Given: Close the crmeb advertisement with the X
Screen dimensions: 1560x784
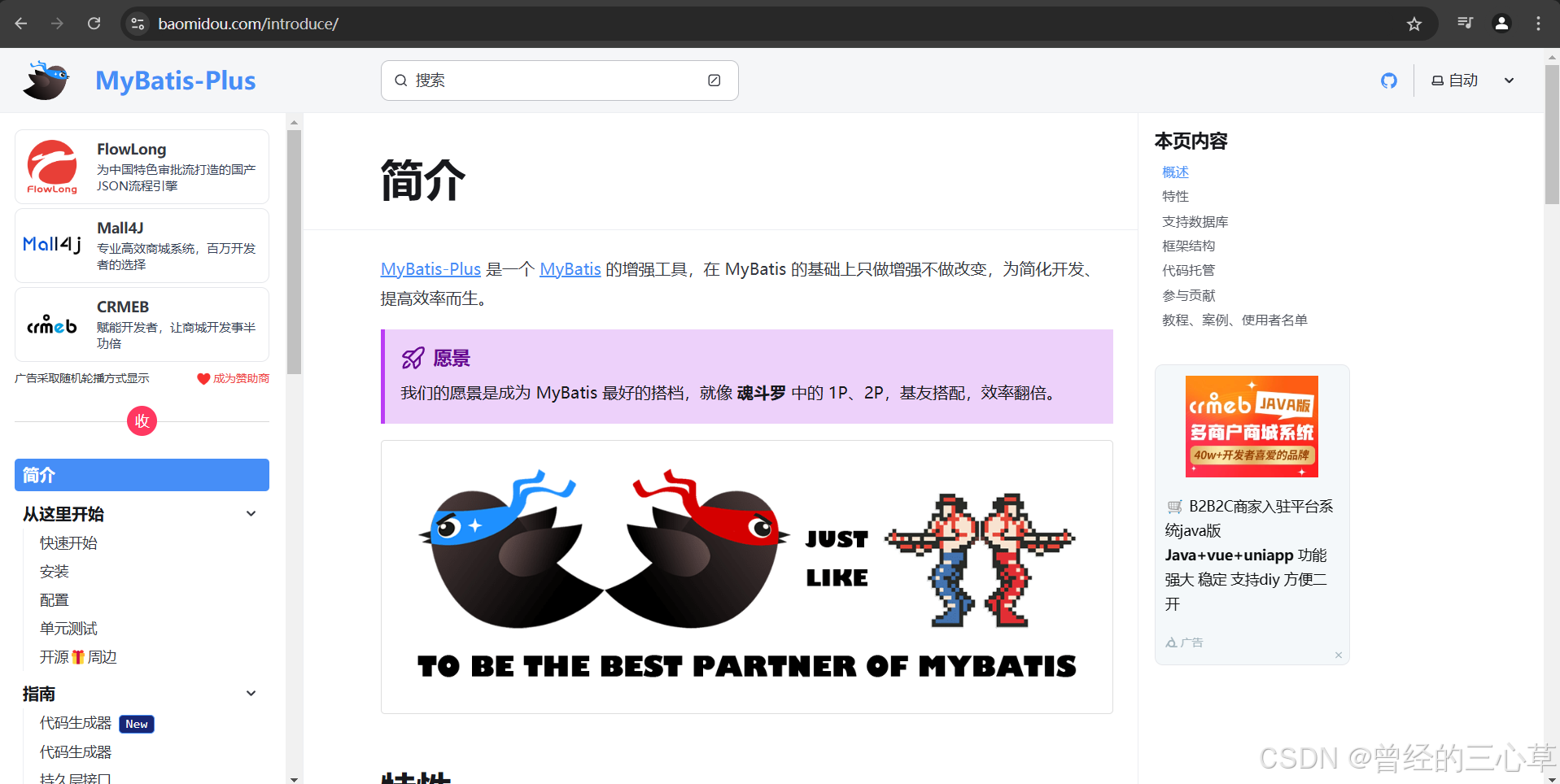Looking at the screenshot, I should click(x=1339, y=656).
